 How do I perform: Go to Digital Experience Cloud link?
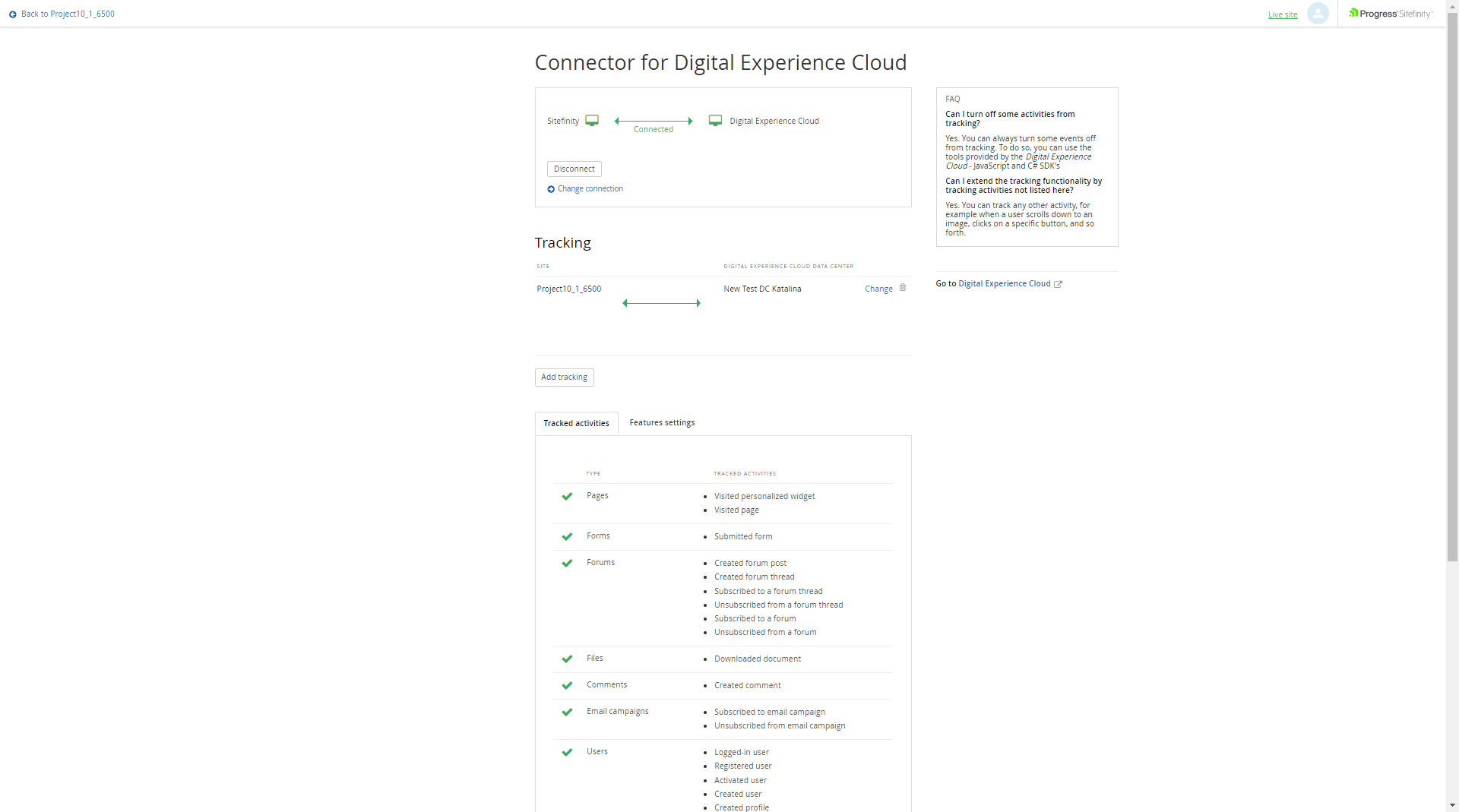[1005, 283]
